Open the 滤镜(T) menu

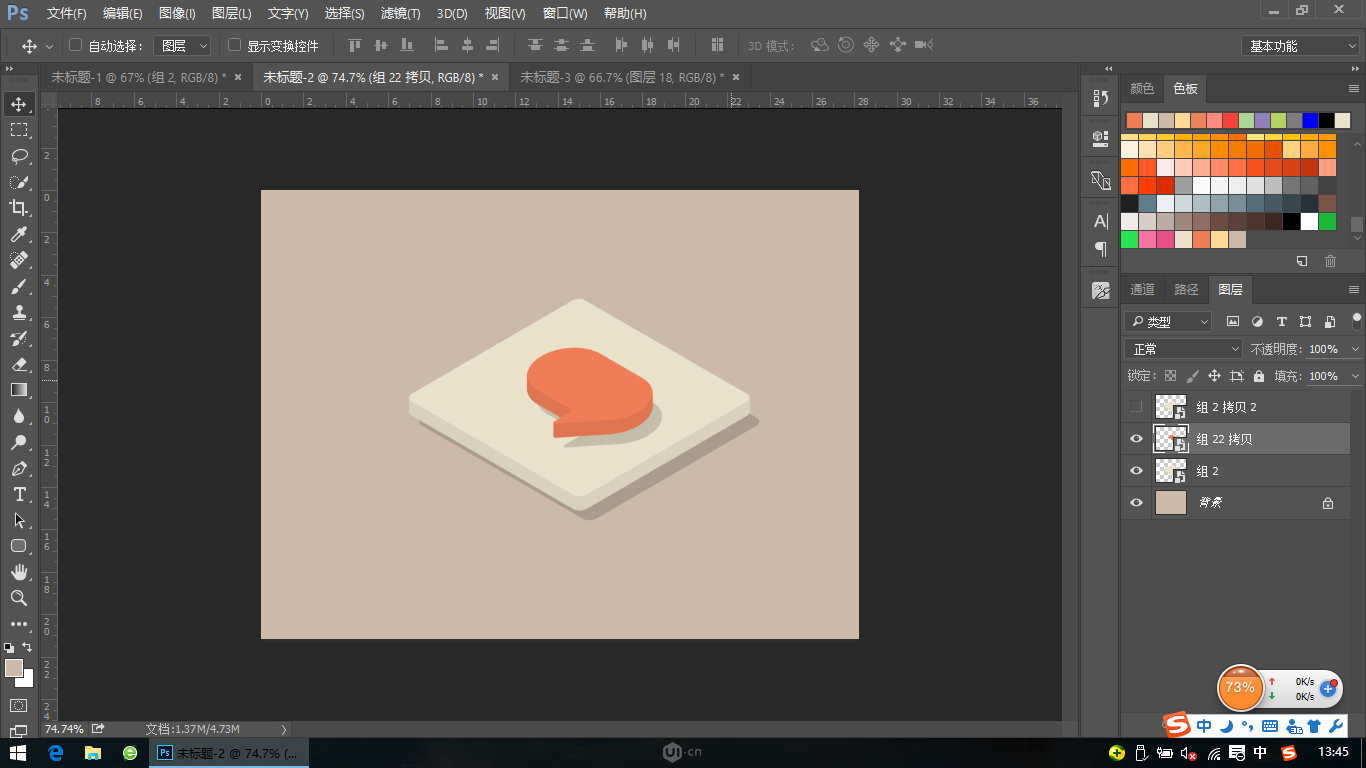point(400,13)
